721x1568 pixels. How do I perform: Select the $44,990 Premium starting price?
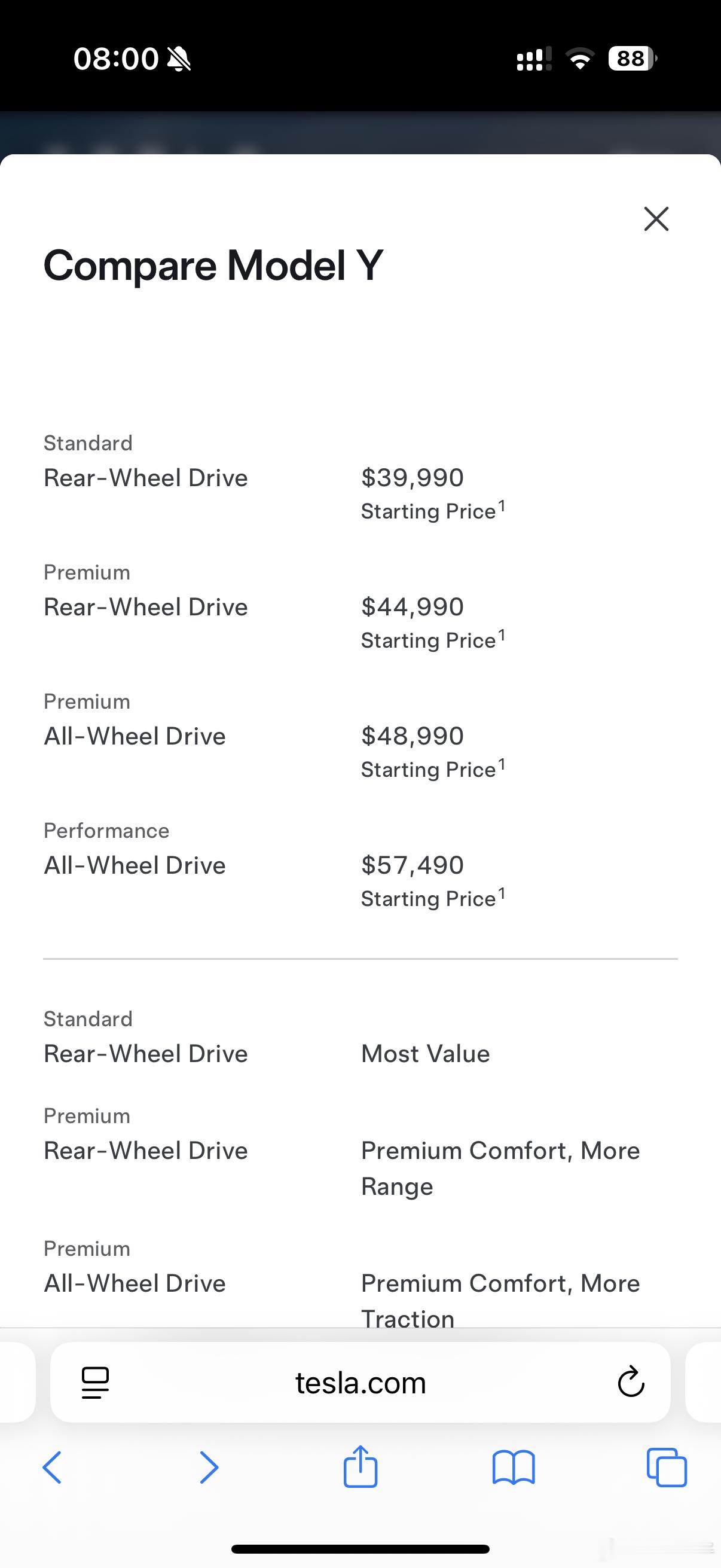tap(413, 607)
